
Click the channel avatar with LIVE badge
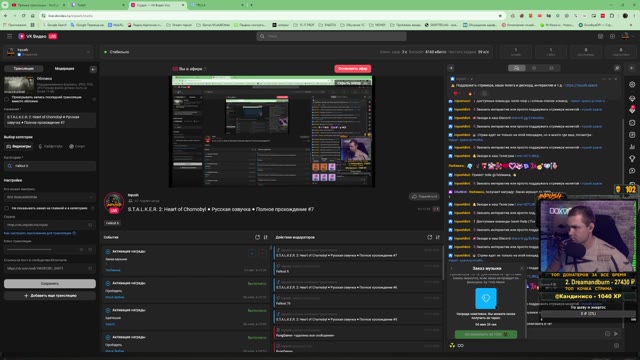(114, 203)
